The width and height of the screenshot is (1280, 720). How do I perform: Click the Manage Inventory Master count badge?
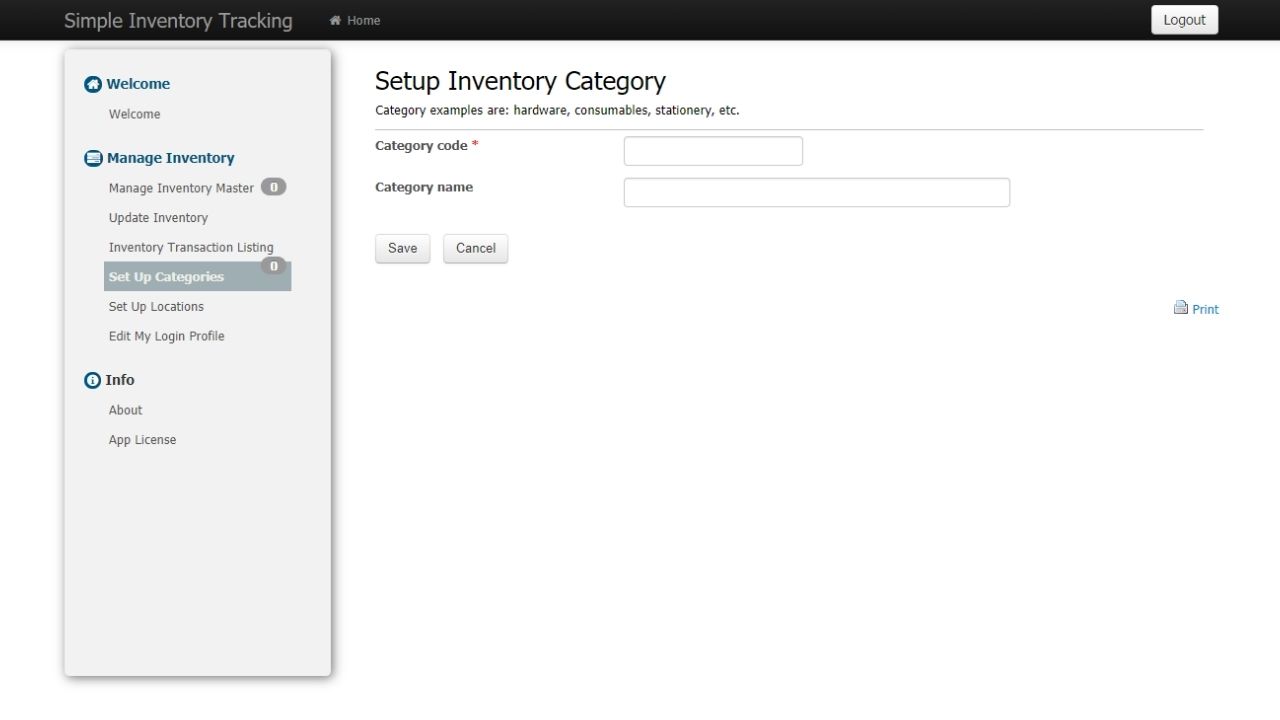click(x=273, y=187)
